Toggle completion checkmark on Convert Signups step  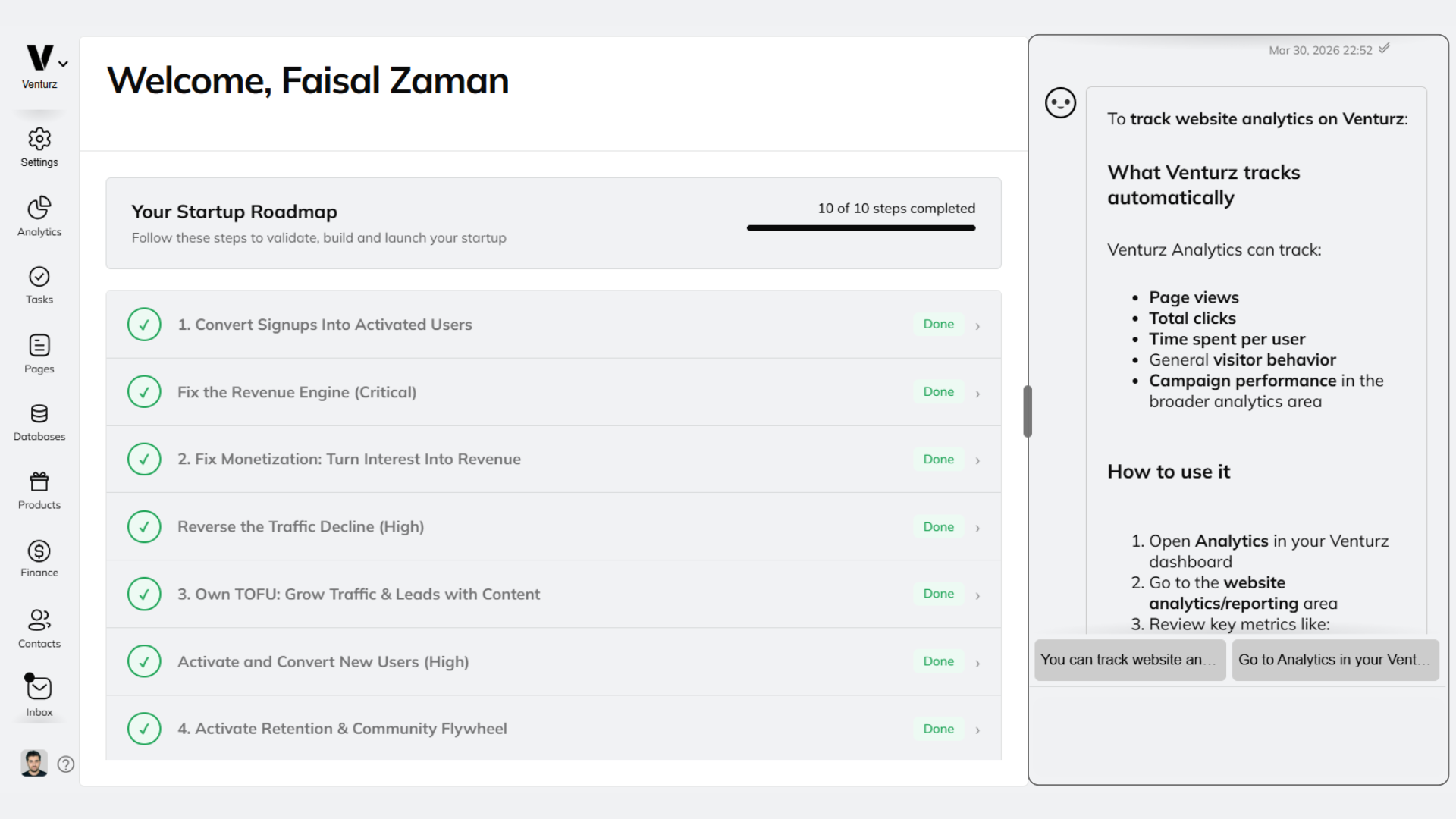coord(144,324)
